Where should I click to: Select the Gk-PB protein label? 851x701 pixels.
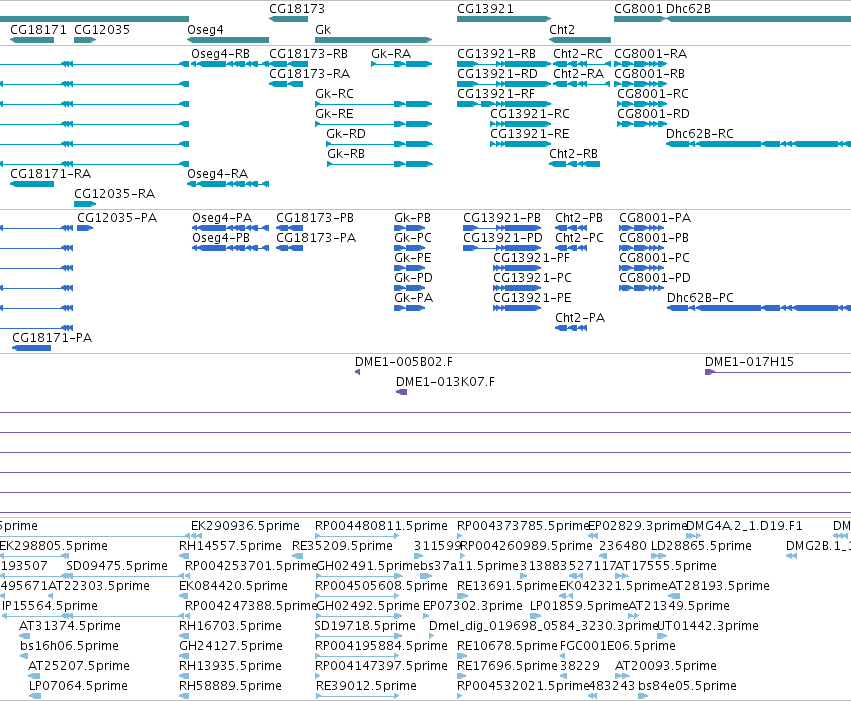[x=412, y=218]
